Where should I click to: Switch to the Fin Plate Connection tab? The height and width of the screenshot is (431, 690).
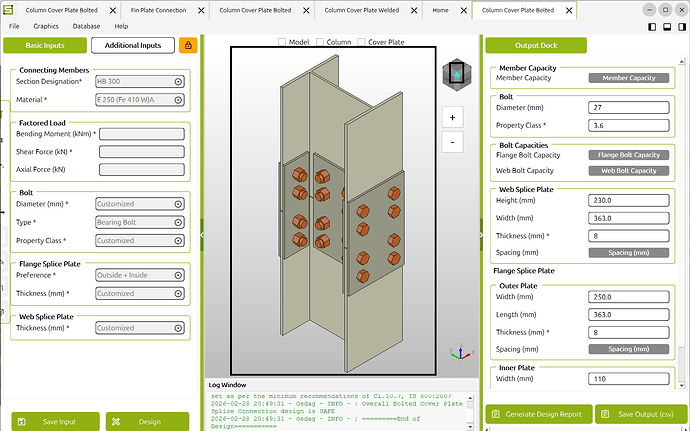158,9
